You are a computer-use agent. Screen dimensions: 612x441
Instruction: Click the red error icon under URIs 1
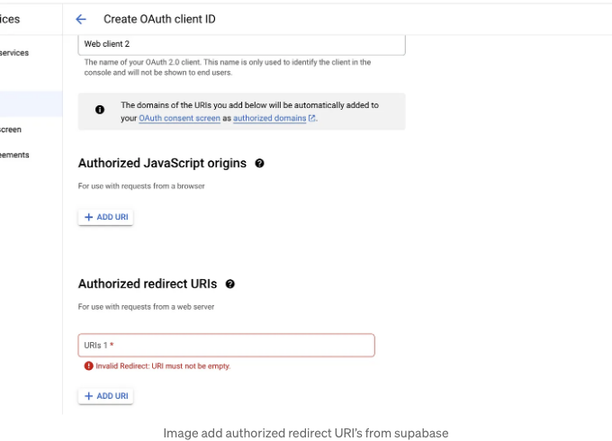[x=89, y=366]
